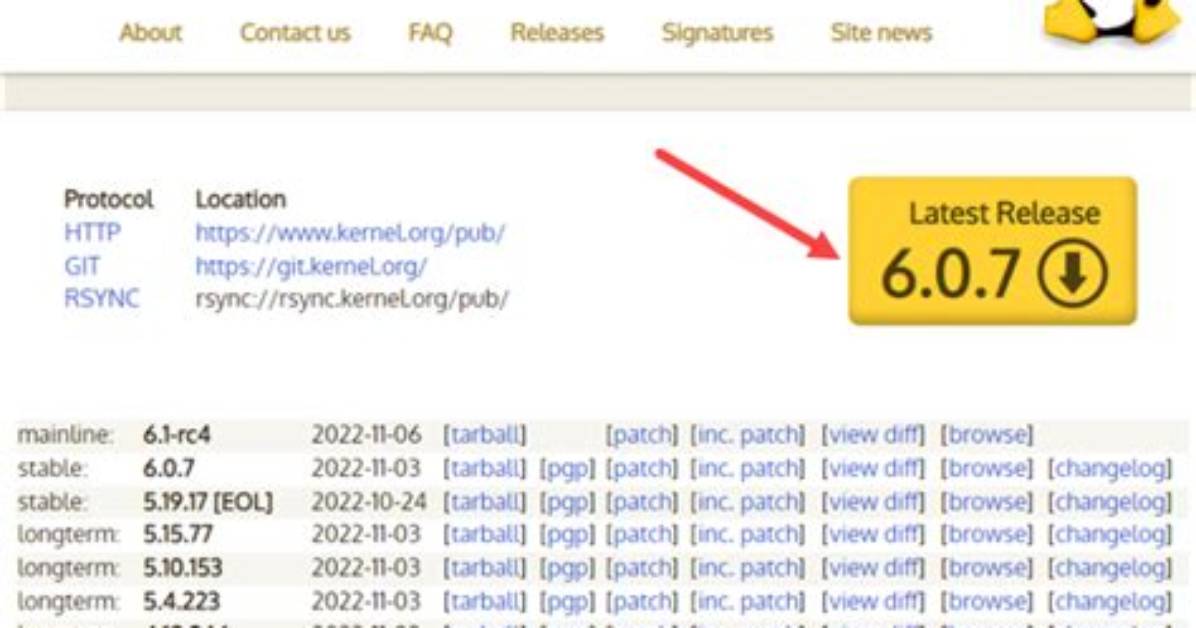
Task: Open the HTTP protocol link
Action: (x=92, y=232)
